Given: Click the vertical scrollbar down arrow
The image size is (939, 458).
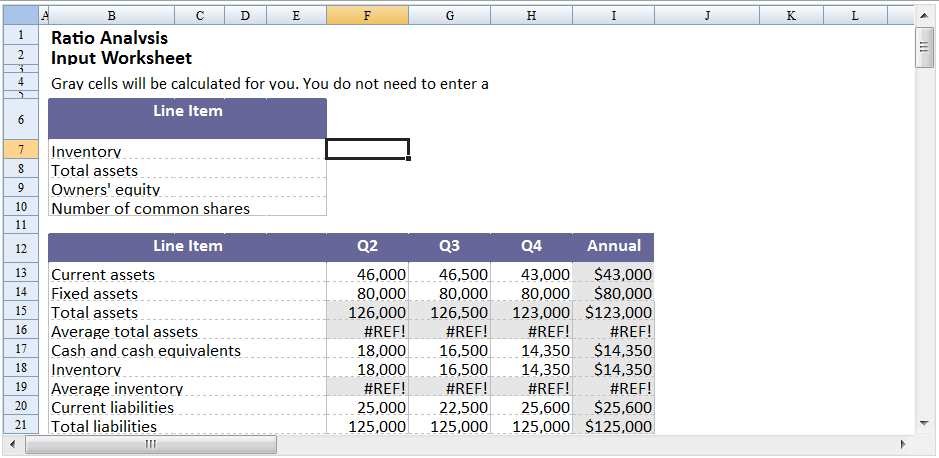Looking at the screenshot, I should coord(923,424).
